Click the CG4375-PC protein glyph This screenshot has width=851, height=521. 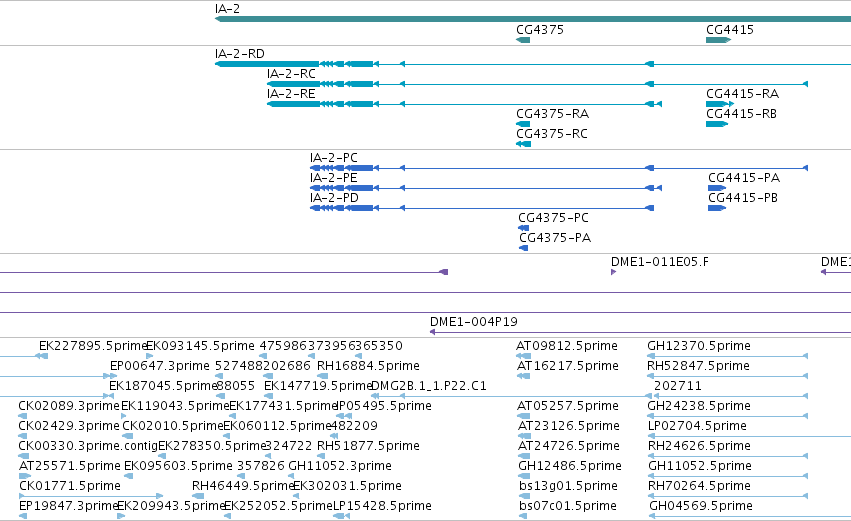[524, 228]
